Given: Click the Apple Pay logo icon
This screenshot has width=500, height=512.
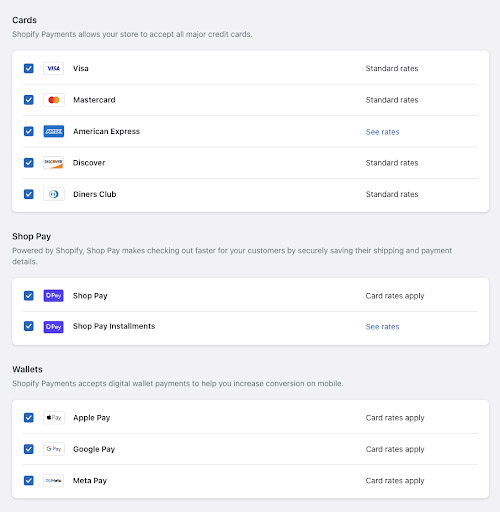Looking at the screenshot, I should pos(53,418).
